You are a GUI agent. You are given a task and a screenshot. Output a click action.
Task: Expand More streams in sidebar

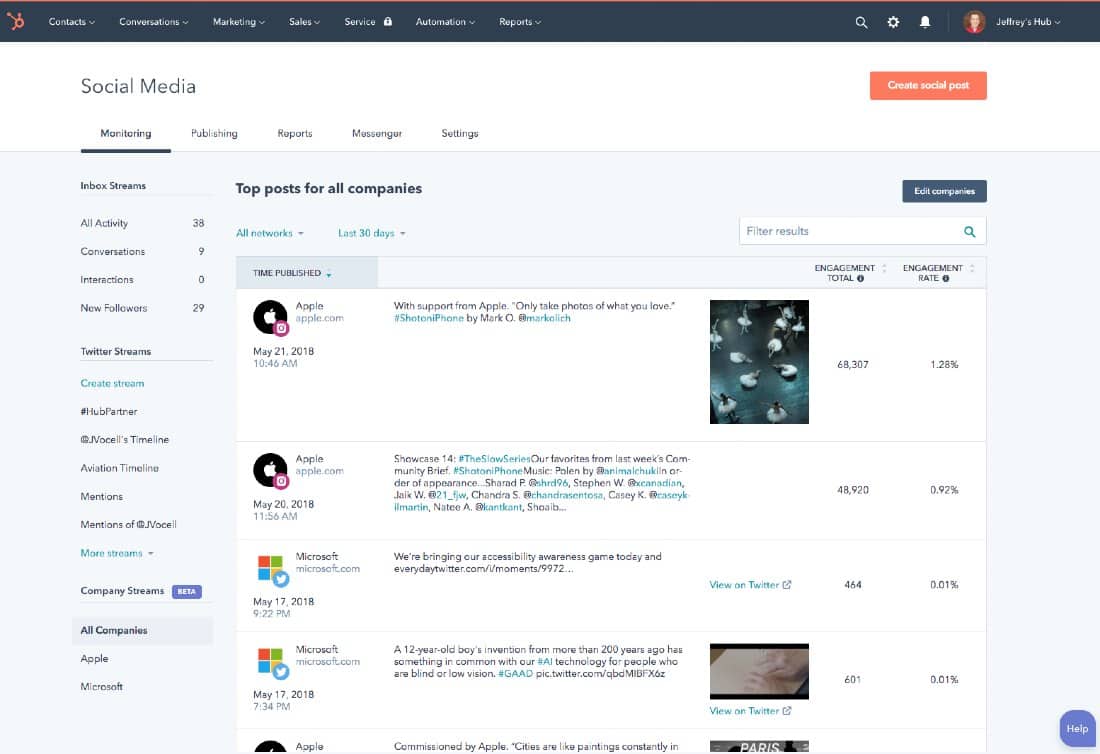pos(117,553)
